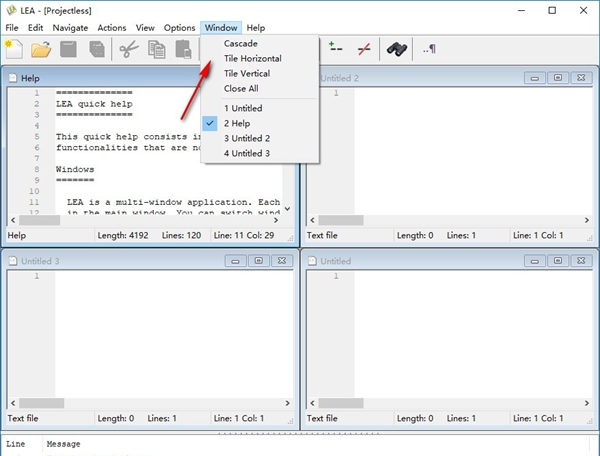Open the Help menu in the menu bar
This screenshot has height=456, width=600.
click(256, 28)
